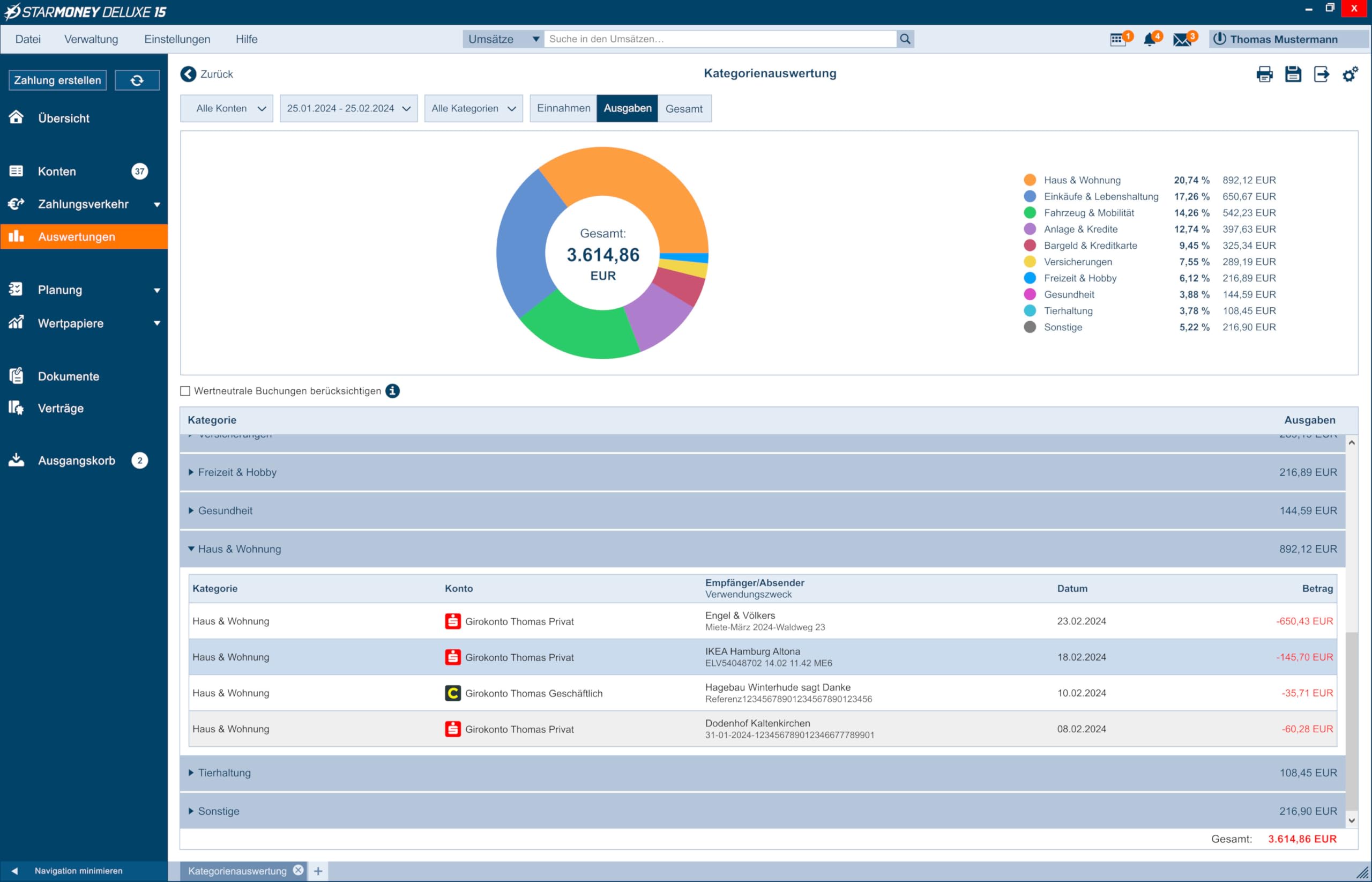The image size is (1372, 882).
Task: Open the Verwaltung menu
Action: (91, 39)
